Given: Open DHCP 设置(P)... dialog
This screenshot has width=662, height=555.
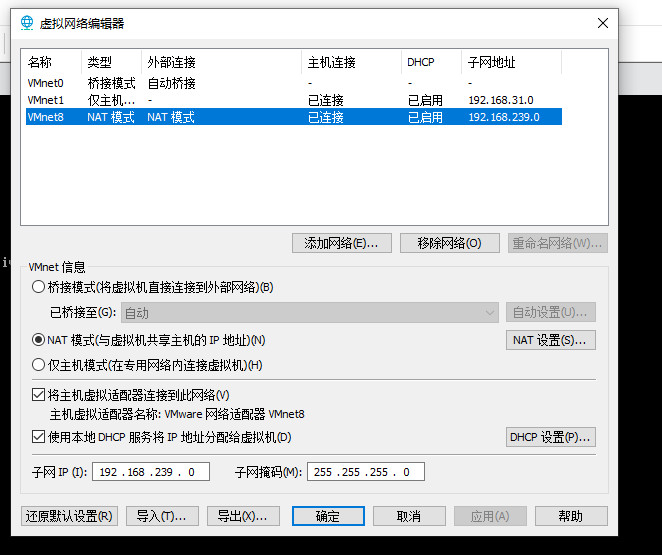Looking at the screenshot, I should 551,437.
